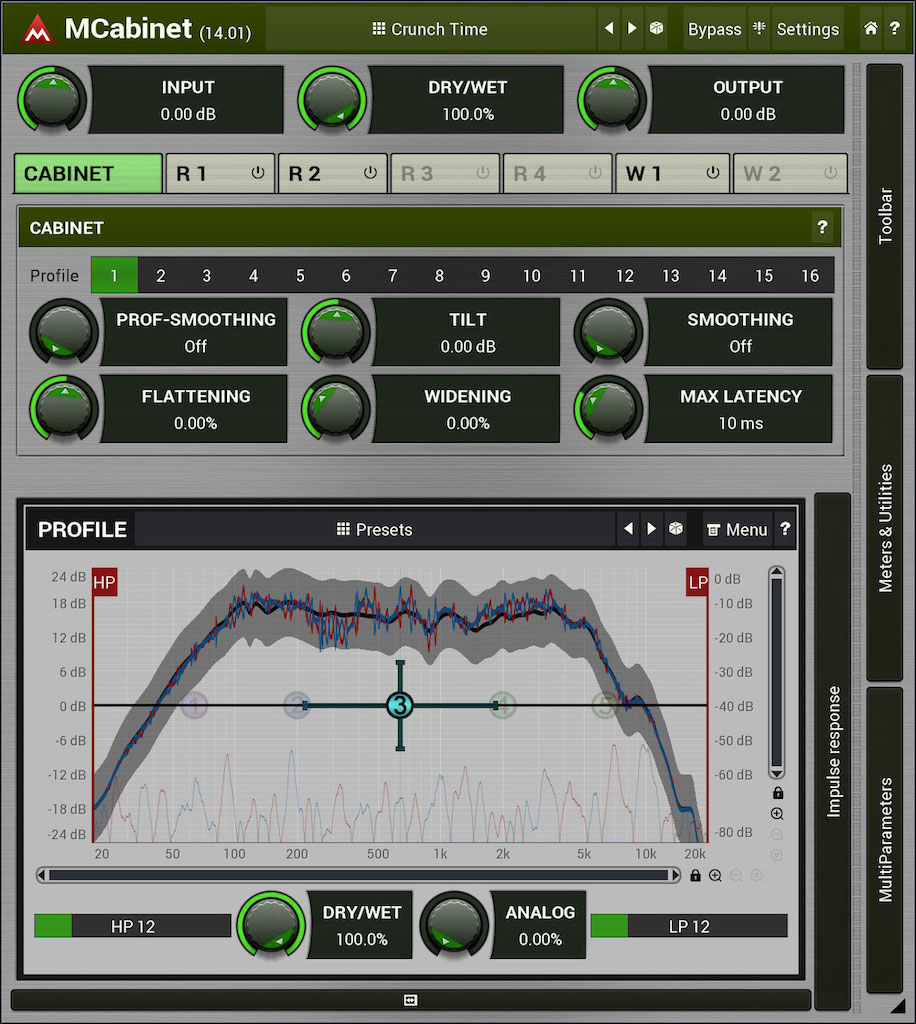Randomize the profile with the dice icon
This screenshot has width=916, height=1024.
[676, 529]
